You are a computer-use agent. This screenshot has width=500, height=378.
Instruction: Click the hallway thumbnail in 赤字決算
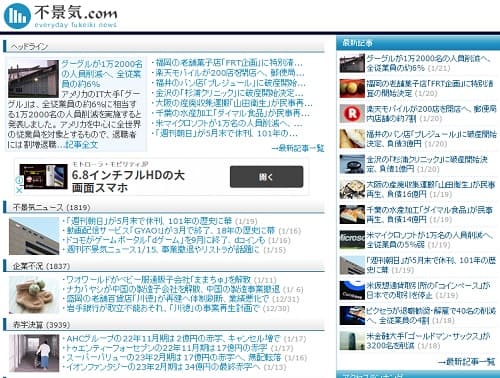click(x=34, y=353)
